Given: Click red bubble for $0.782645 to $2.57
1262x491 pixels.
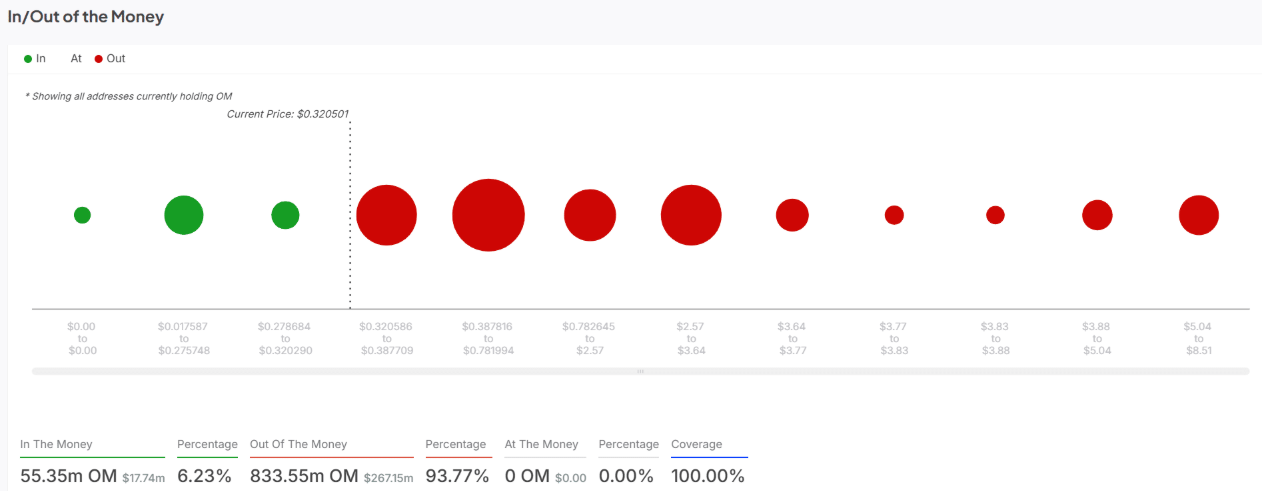Looking at the screenshot, I should coord(590,215).
